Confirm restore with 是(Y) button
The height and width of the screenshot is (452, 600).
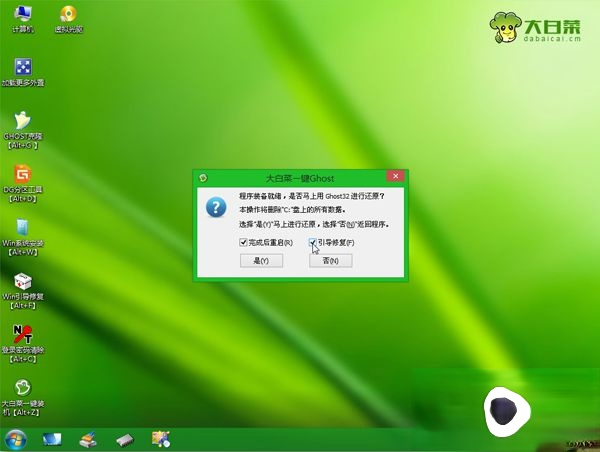tap(261, 261)
